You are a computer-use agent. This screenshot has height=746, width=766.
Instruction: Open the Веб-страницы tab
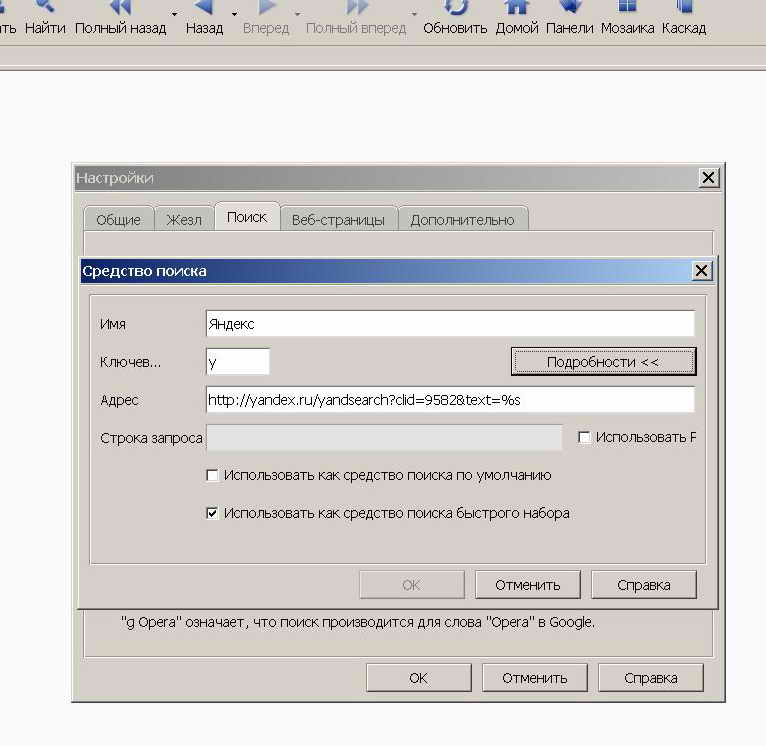pos(338,220)
